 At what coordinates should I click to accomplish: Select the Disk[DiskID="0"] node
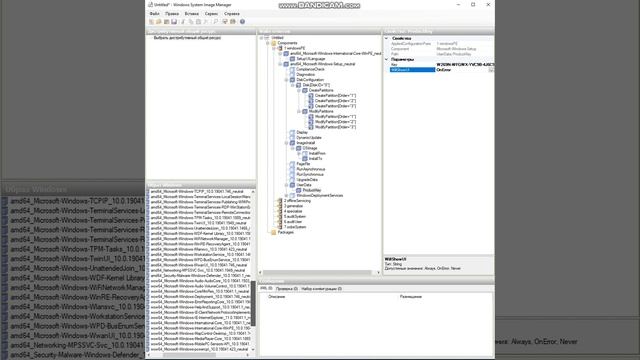[x=316, y=85]
